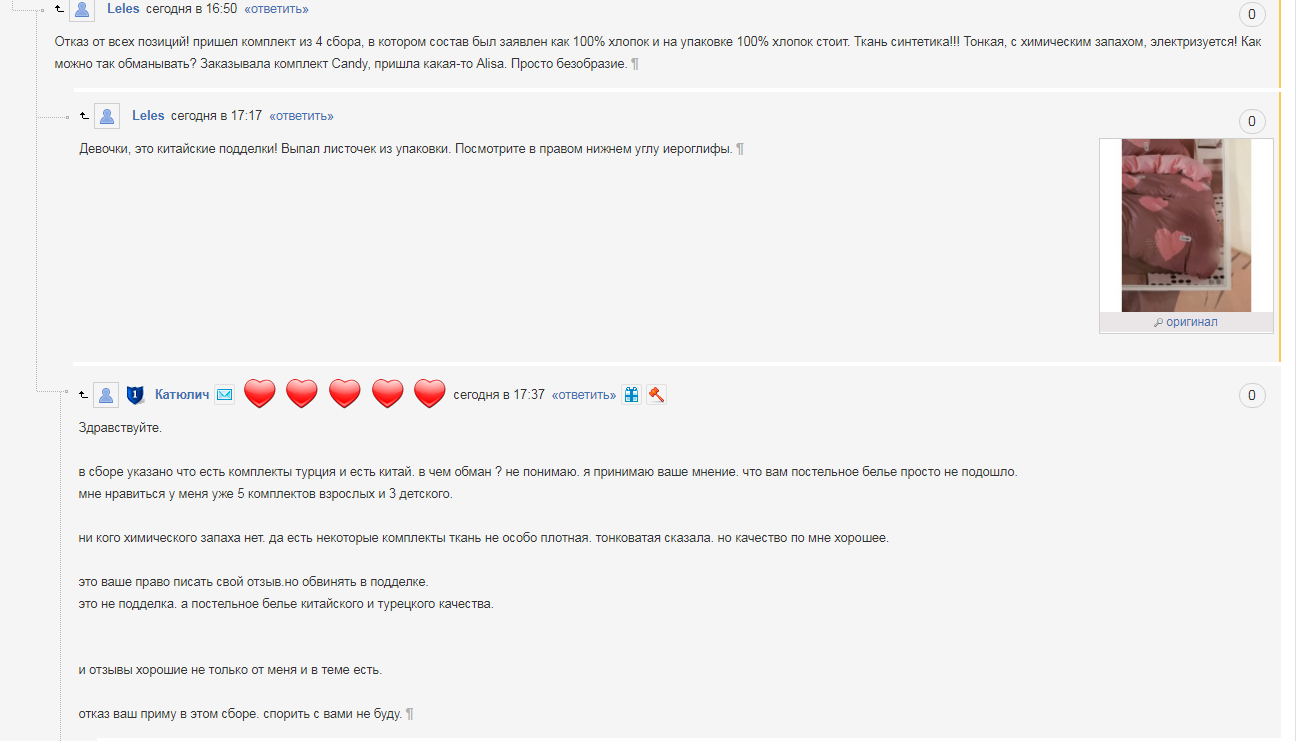Click the rating counter on the 16:50 comment
Image resolution: width=1300 pixels, height=741 pixels.
tap(1252, 15)
